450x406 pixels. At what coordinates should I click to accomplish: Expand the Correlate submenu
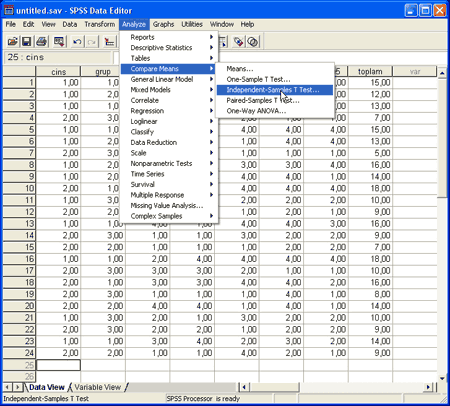169,100
